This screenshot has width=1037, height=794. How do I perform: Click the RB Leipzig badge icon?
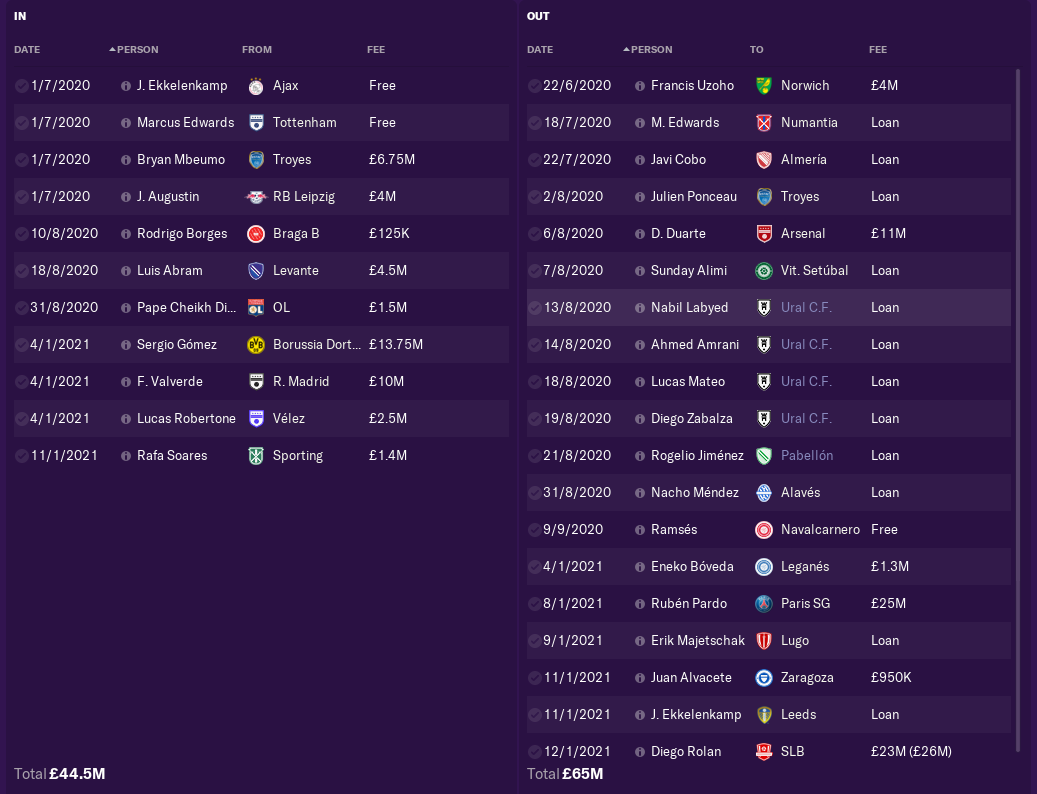pyautogui.click(x=256, y=197)
